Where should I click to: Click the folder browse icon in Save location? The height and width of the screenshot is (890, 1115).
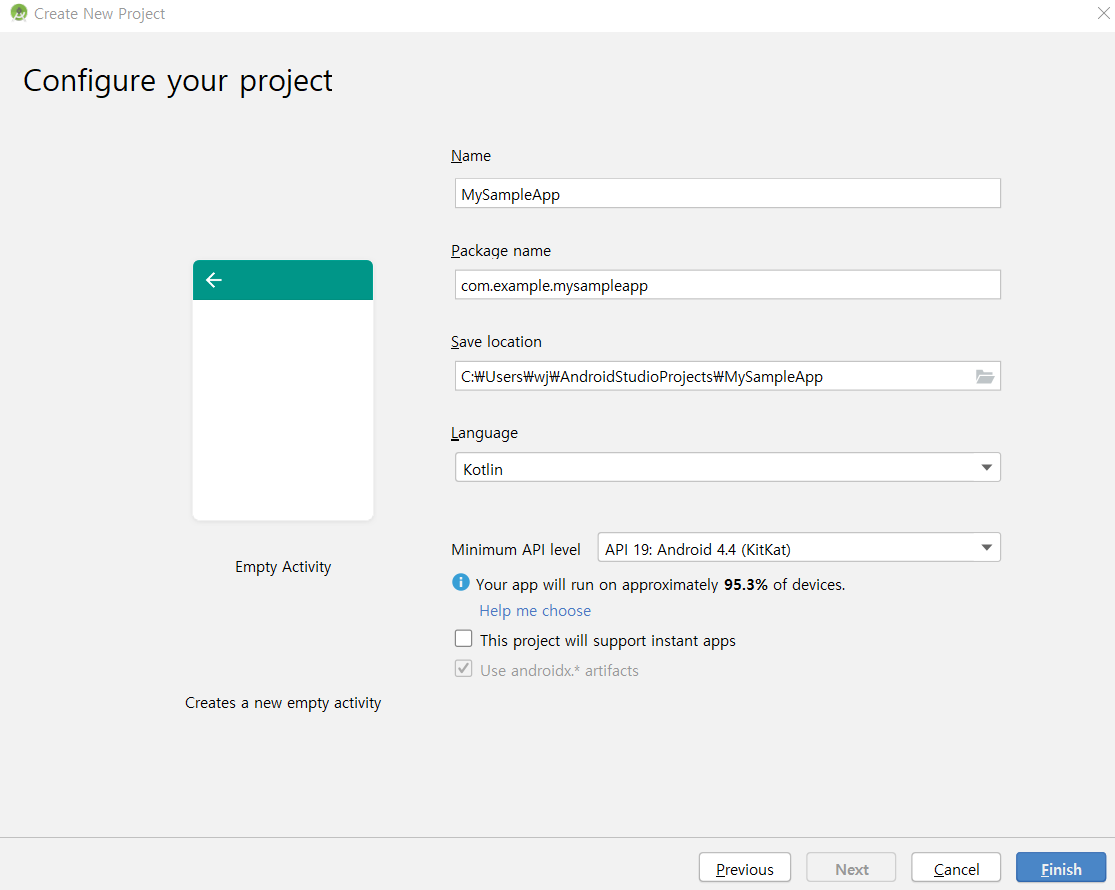click(984, 377)
